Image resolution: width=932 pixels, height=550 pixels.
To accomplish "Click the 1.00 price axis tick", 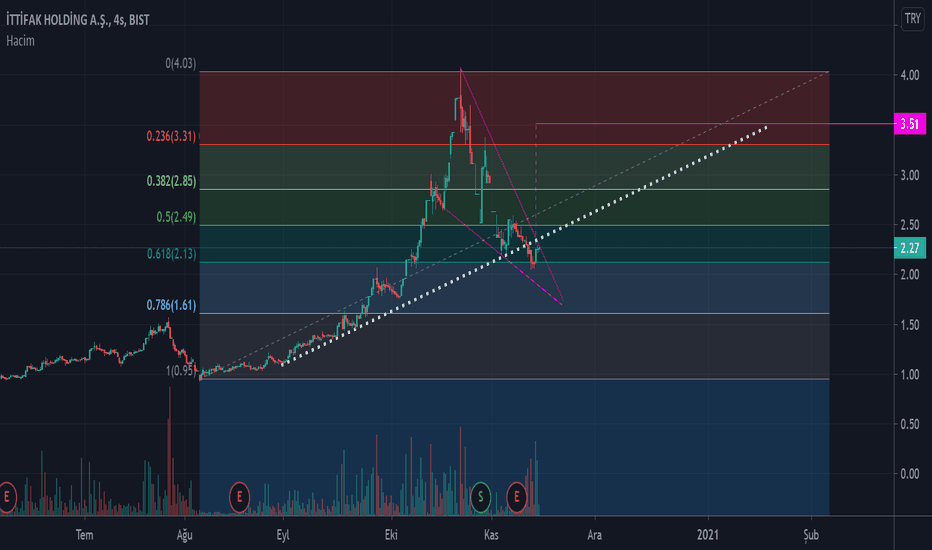I will [x=909, y=375].
